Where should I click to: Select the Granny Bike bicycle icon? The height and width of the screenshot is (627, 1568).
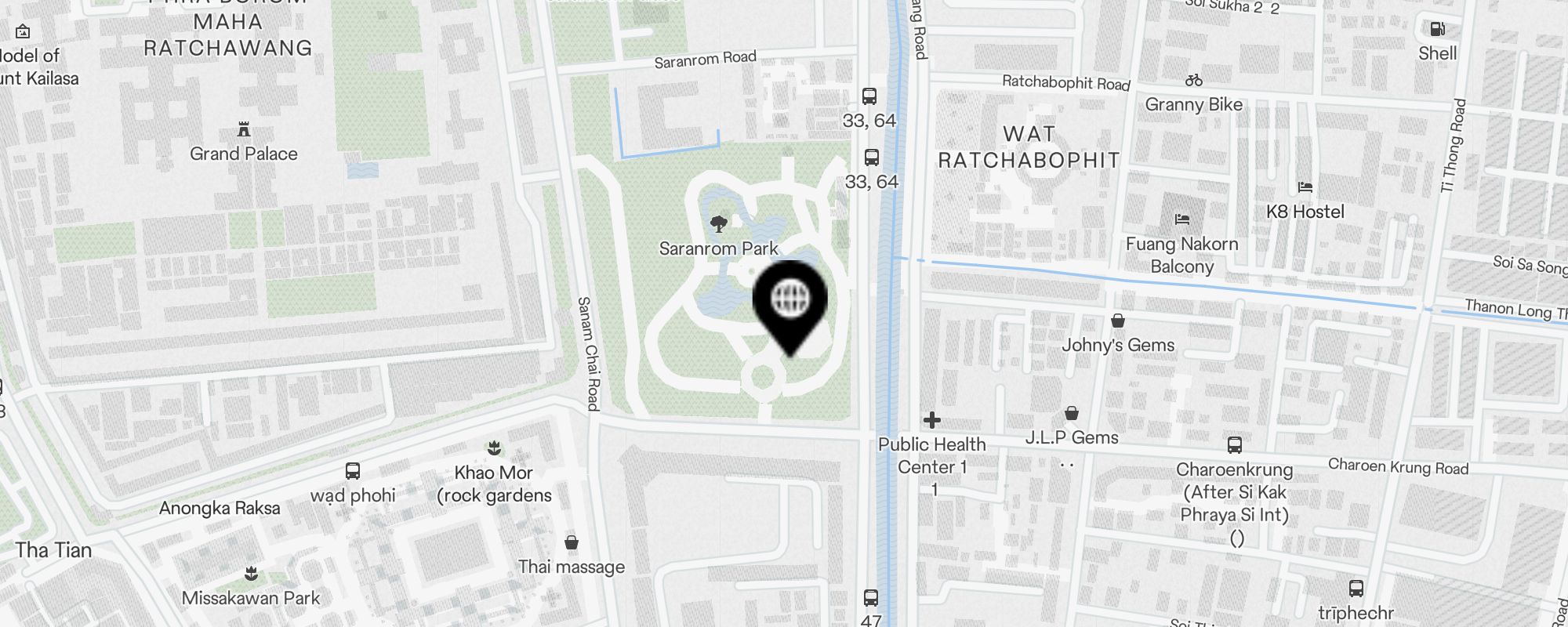1194,80
